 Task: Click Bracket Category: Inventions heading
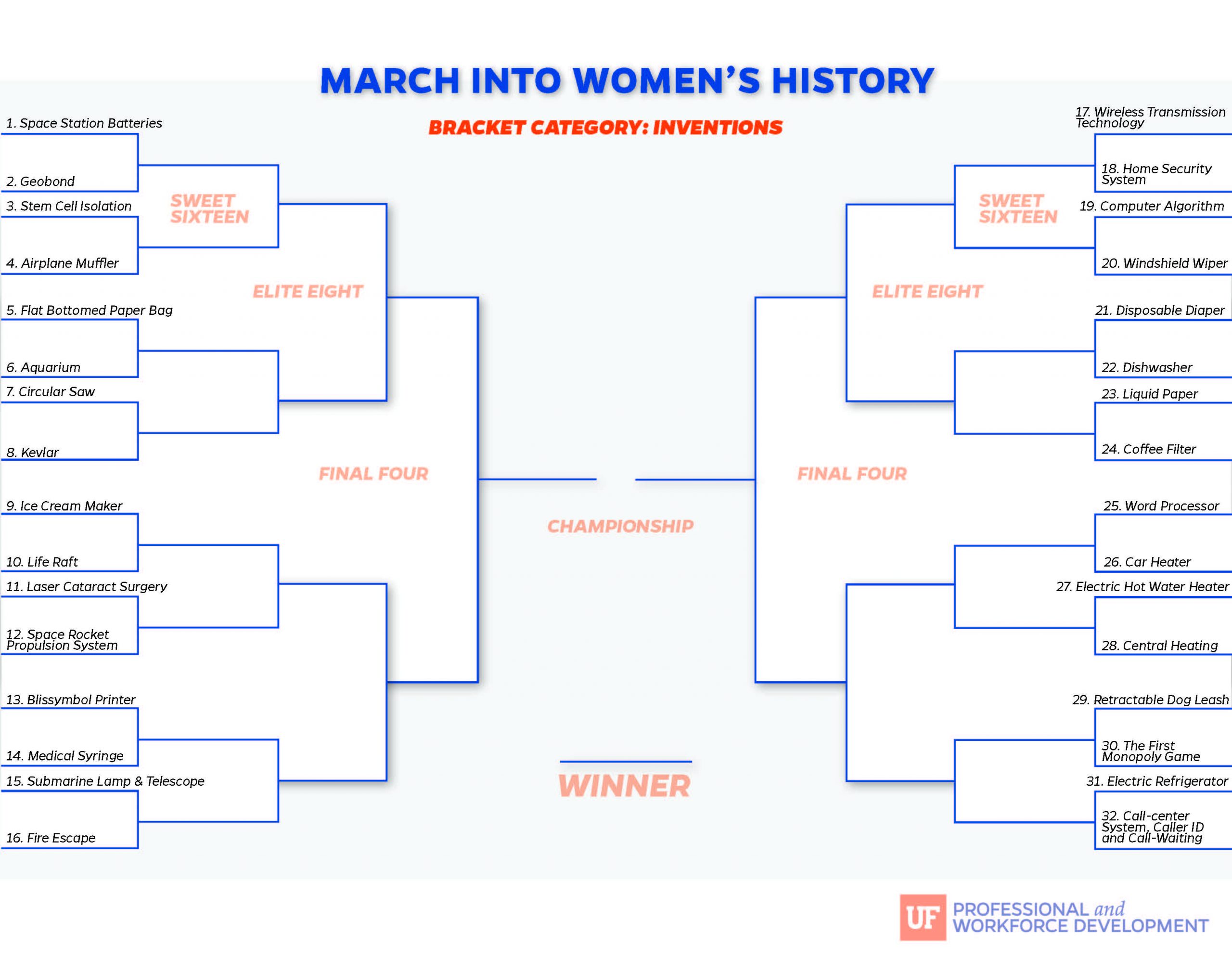(605, 128)
